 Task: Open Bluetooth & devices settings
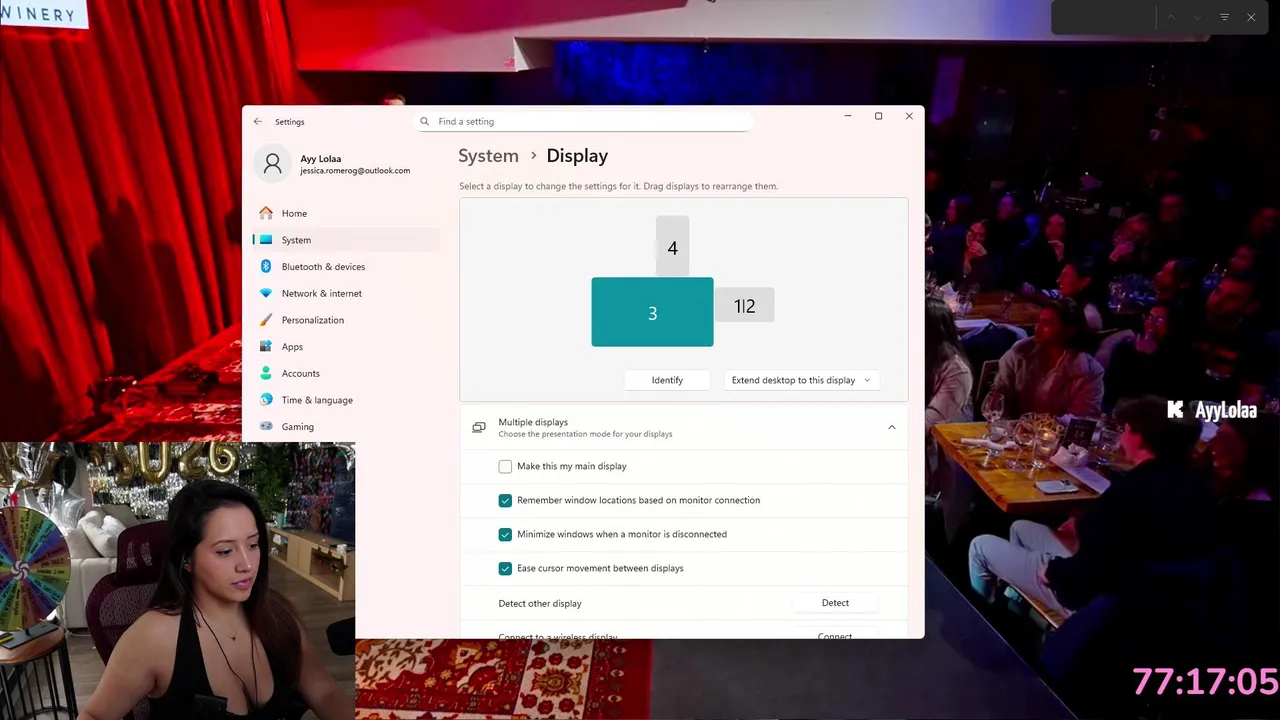click(x=345, y=267)
